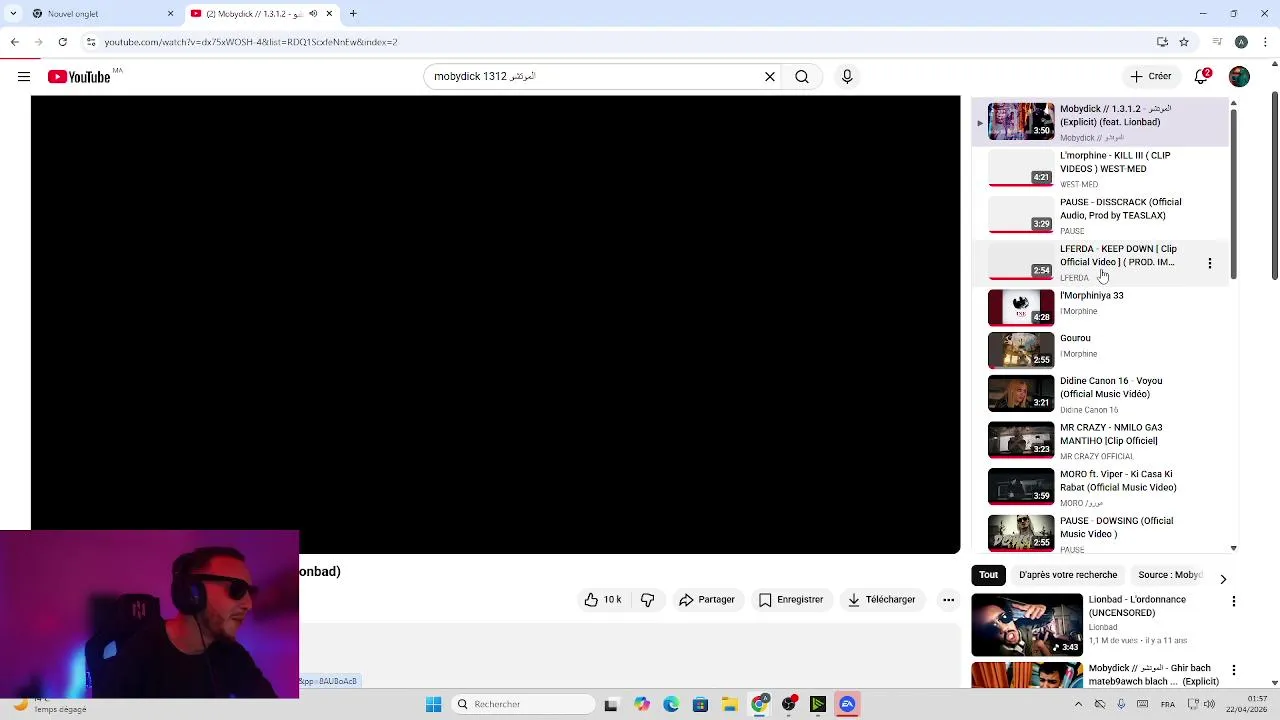Play l'Morphiniya 33 playlist item

pos(1100,308)
